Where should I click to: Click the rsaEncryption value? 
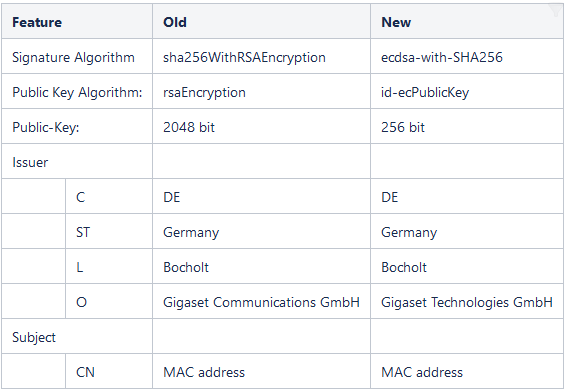(x=204, y=93)
